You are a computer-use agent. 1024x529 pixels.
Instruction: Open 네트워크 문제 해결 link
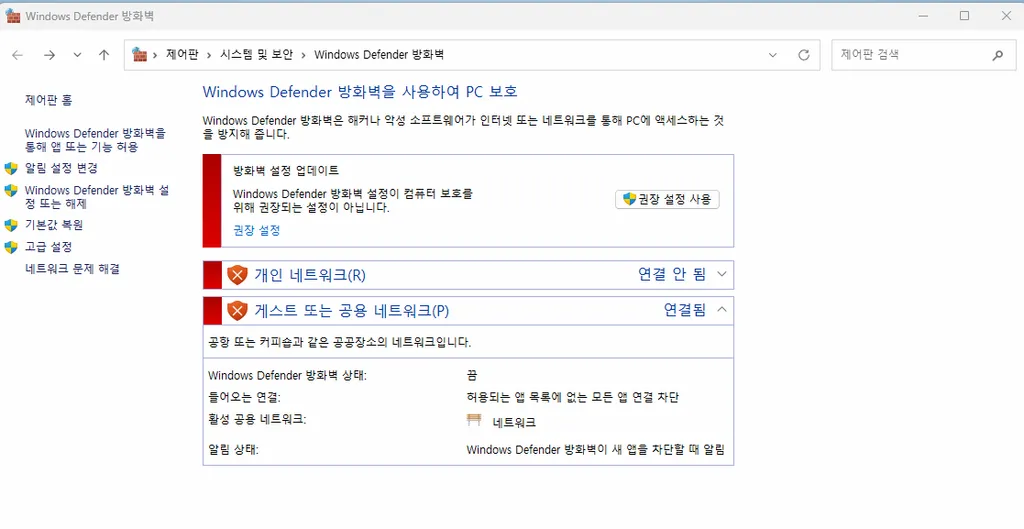point(72,268)
